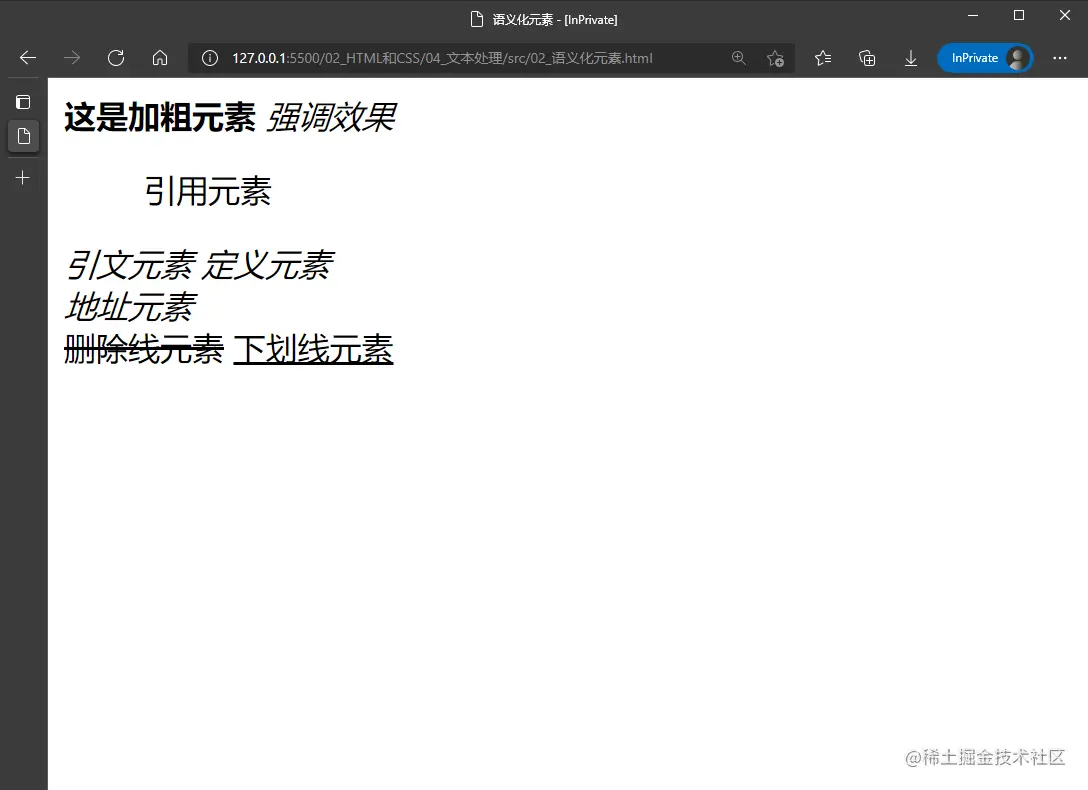Add this page to favorites
This screenshot has width=1088, height=790.
[x=777, y=58]
